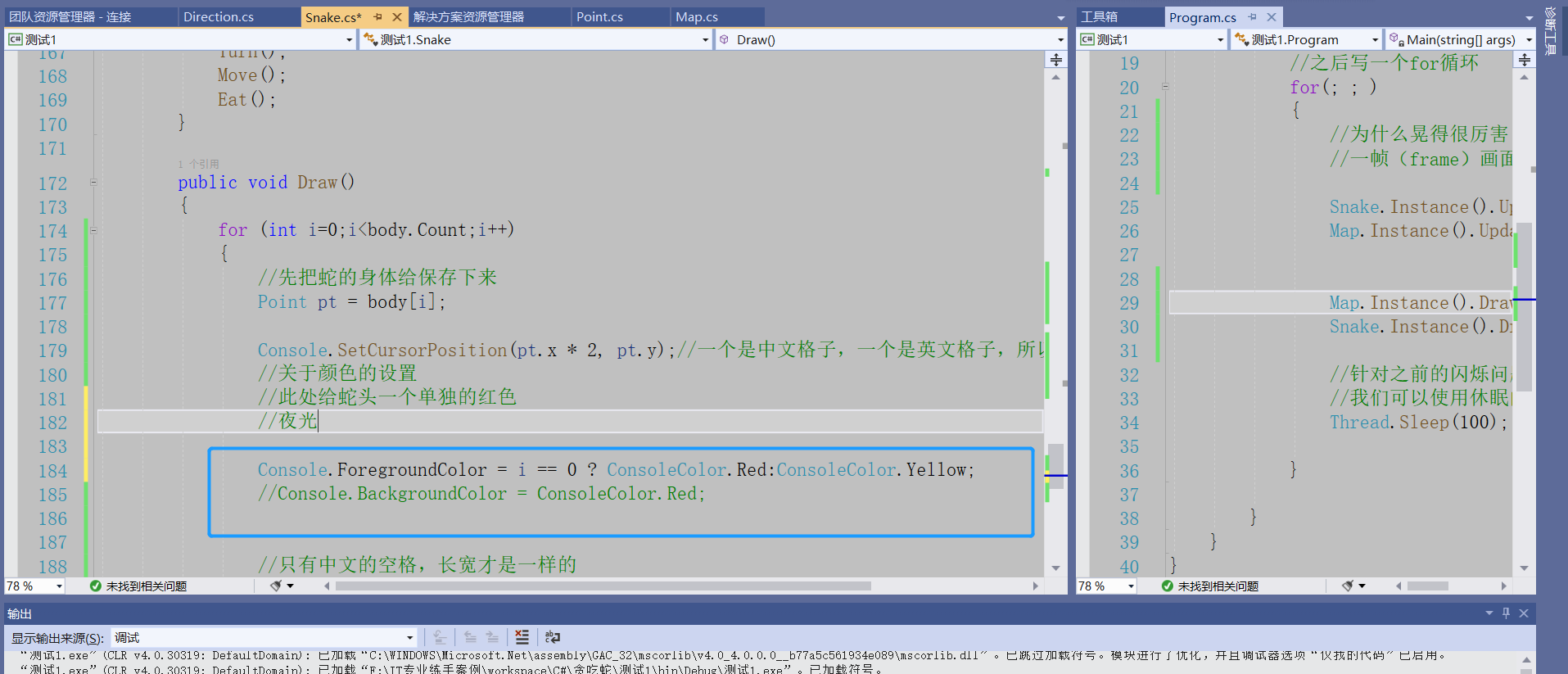Show the left tab group's document list
The image size is (1568, 674).
pos(1060,18)
